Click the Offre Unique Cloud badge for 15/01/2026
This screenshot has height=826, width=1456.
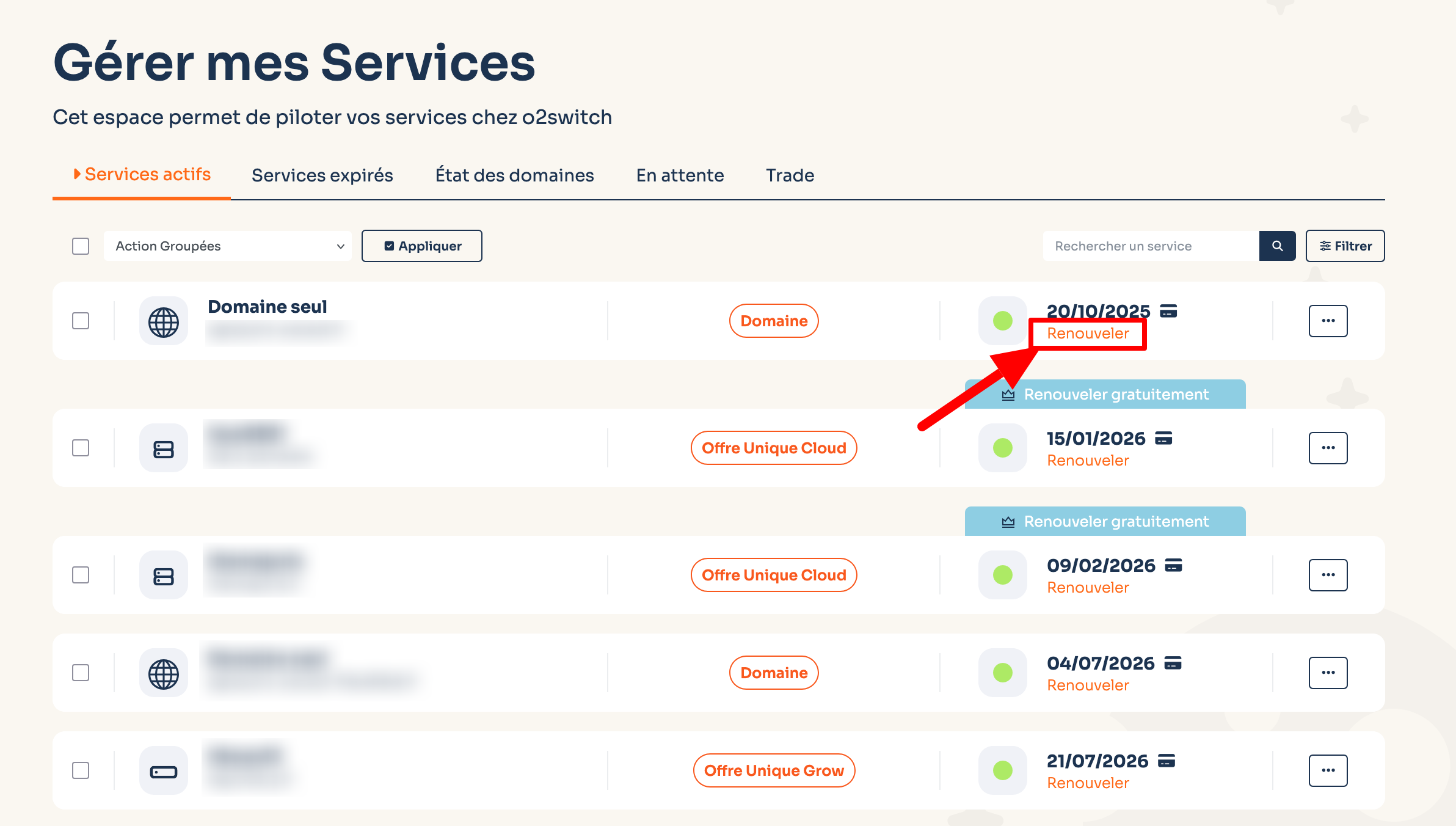pyautogui.click(x=774, y=448)
